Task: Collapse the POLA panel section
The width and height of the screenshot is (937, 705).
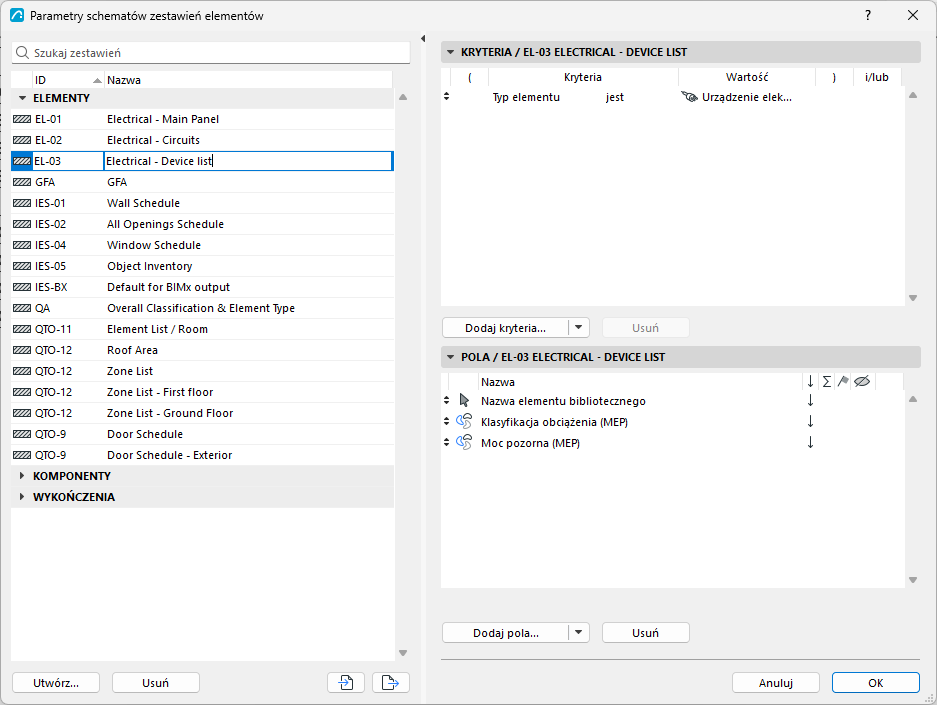Action: coord(451,357)
